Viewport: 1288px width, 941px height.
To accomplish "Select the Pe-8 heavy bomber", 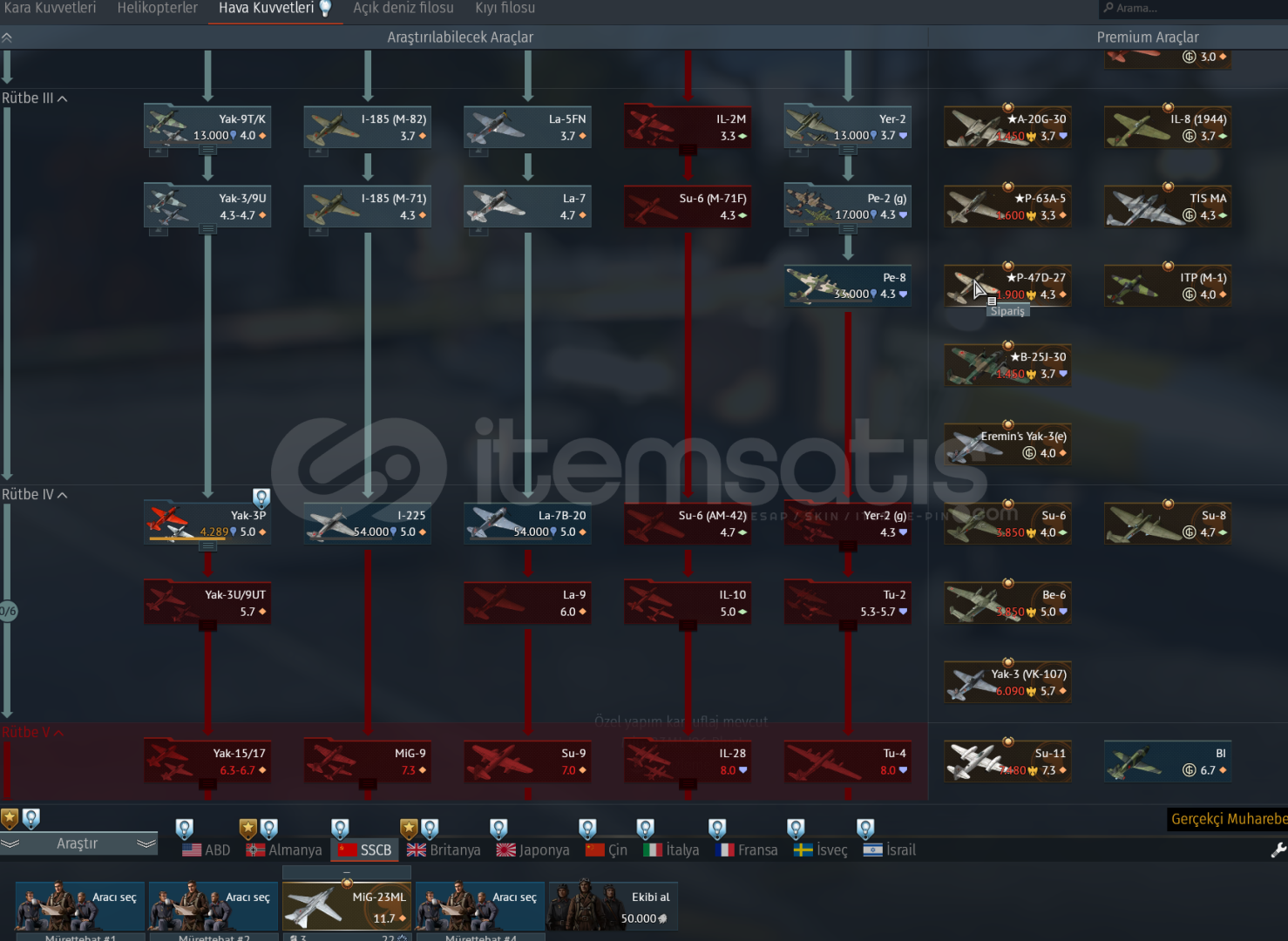I will click(848, 285).
